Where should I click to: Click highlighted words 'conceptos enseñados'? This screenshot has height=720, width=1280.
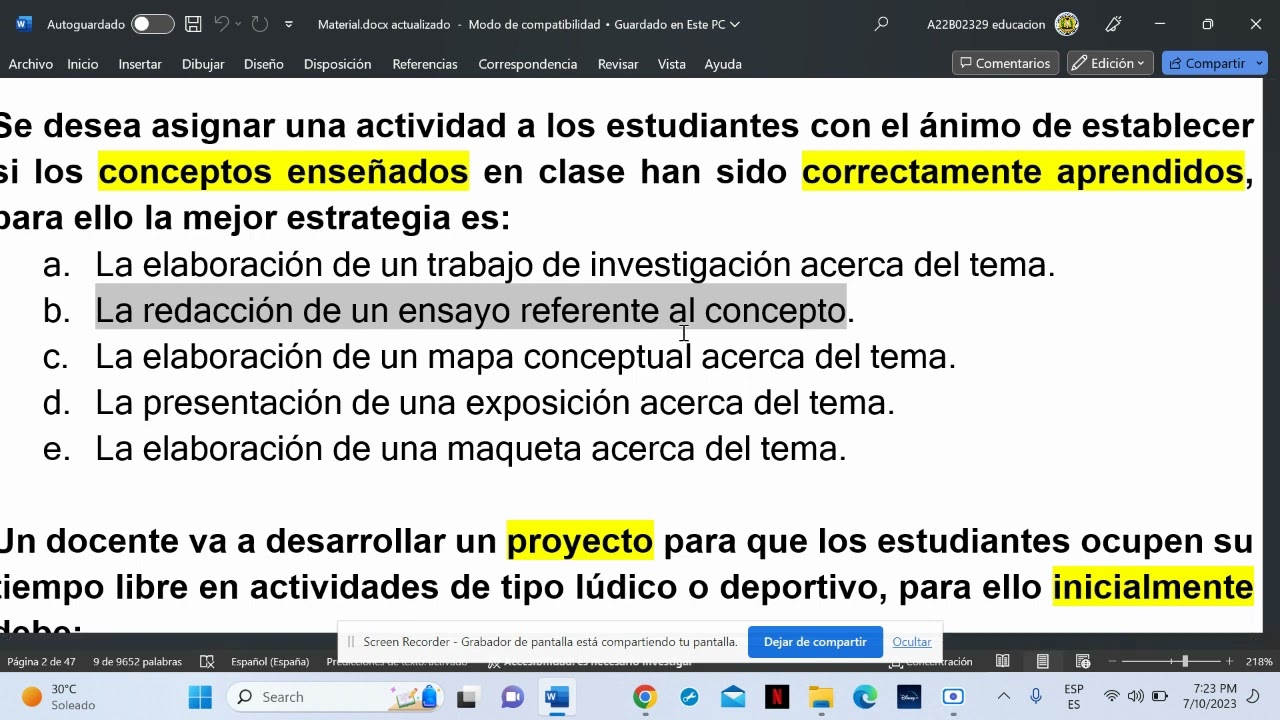point(283,172)
